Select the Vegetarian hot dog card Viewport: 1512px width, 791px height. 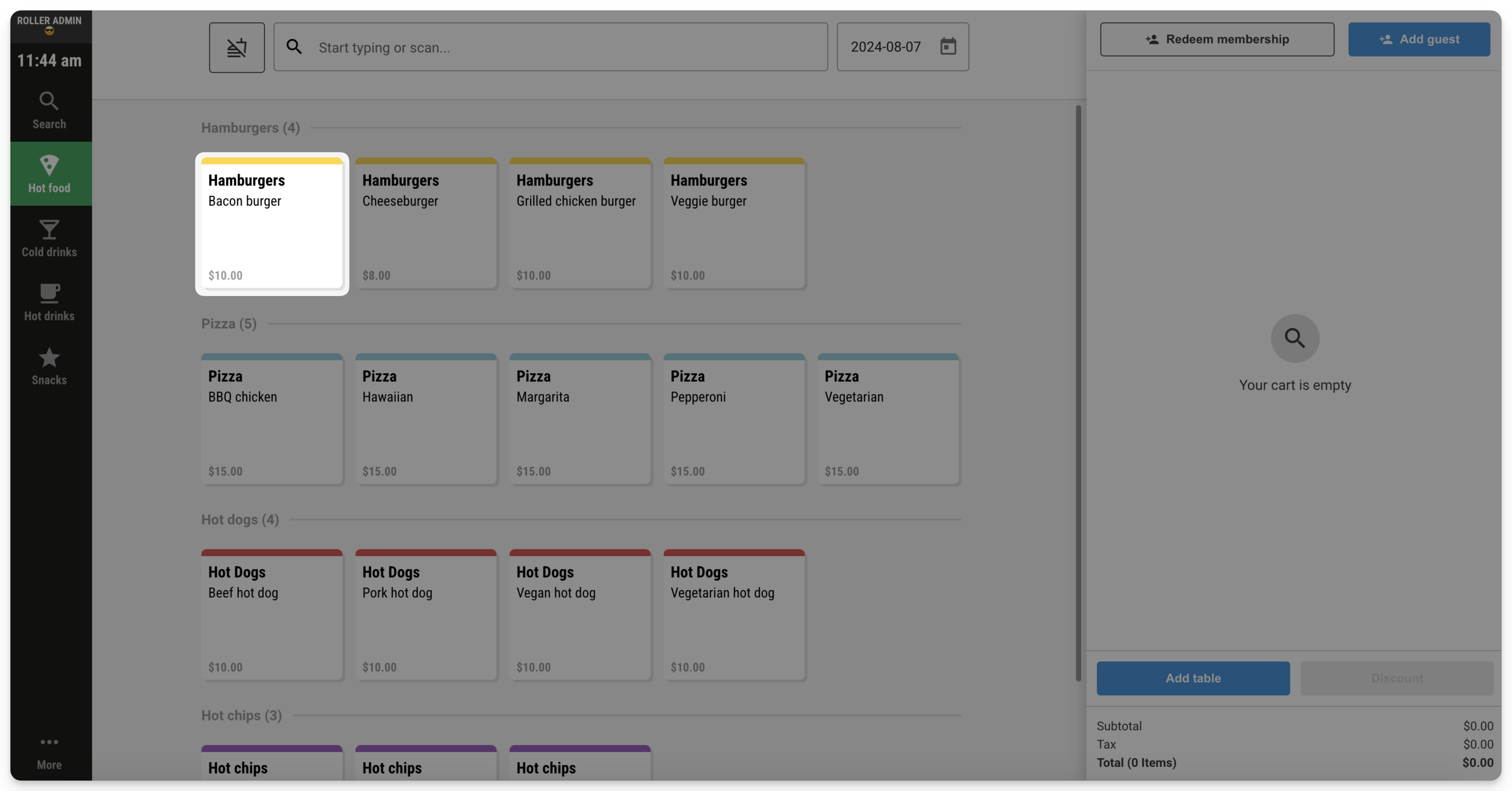[x=734, y=616]
